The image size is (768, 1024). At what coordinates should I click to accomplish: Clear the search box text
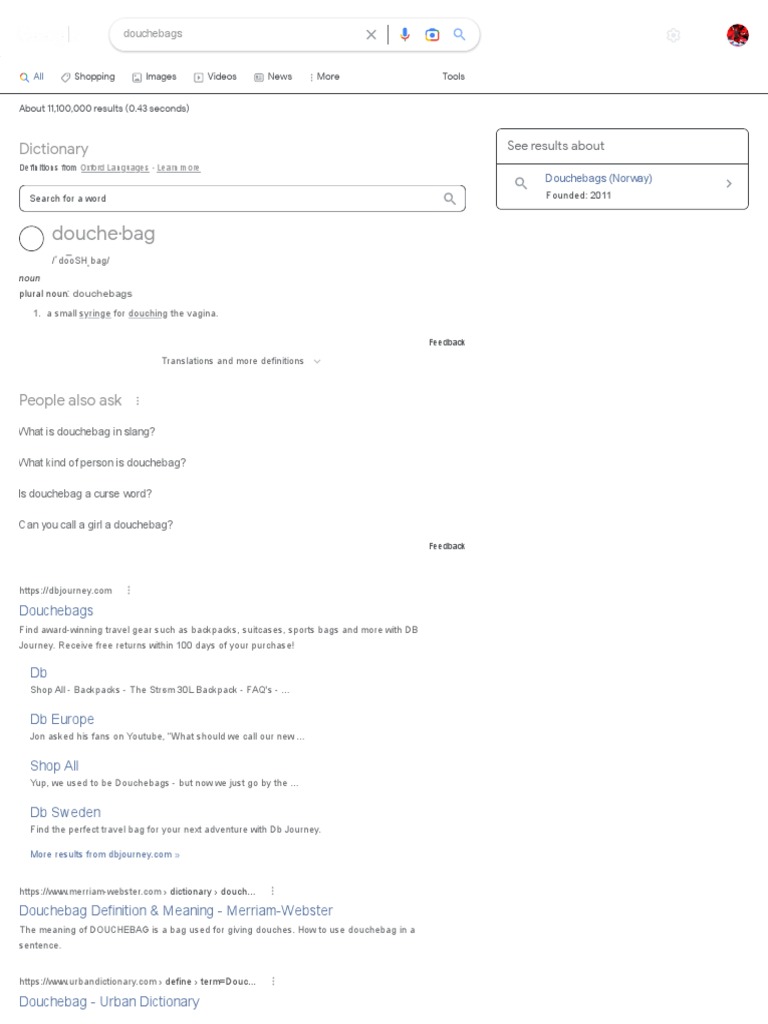coord(371,34)
